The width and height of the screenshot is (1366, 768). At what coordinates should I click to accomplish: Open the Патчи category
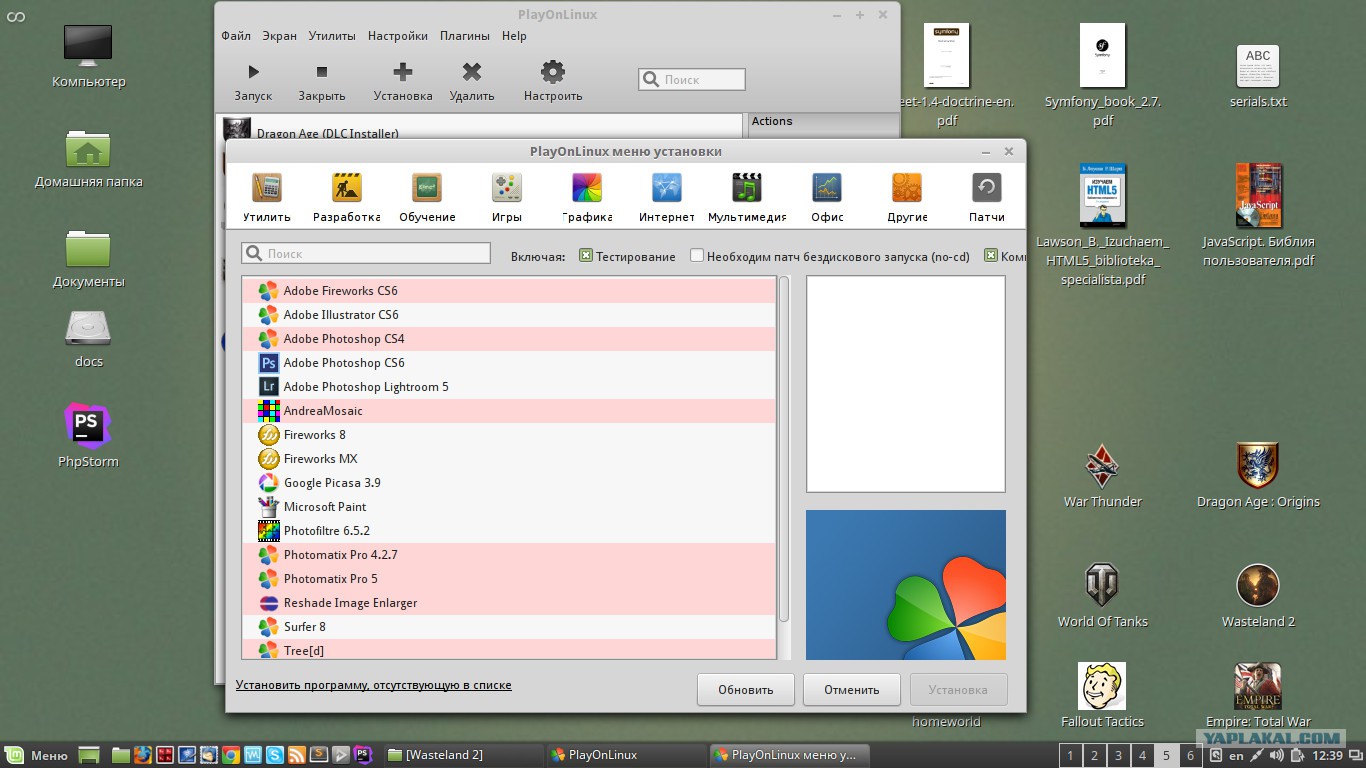point(987,197)
